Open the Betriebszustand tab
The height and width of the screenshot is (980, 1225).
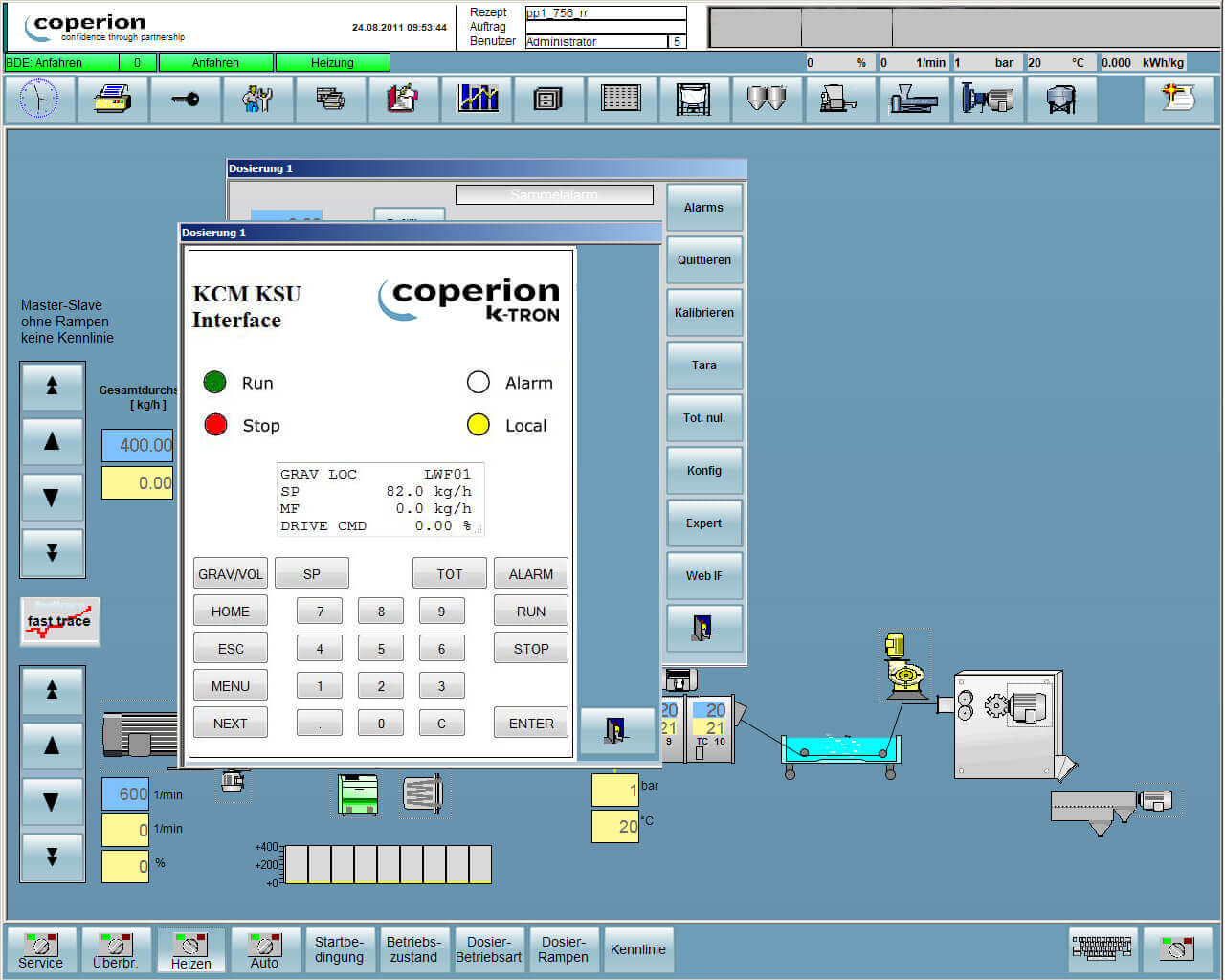point(413,949)
